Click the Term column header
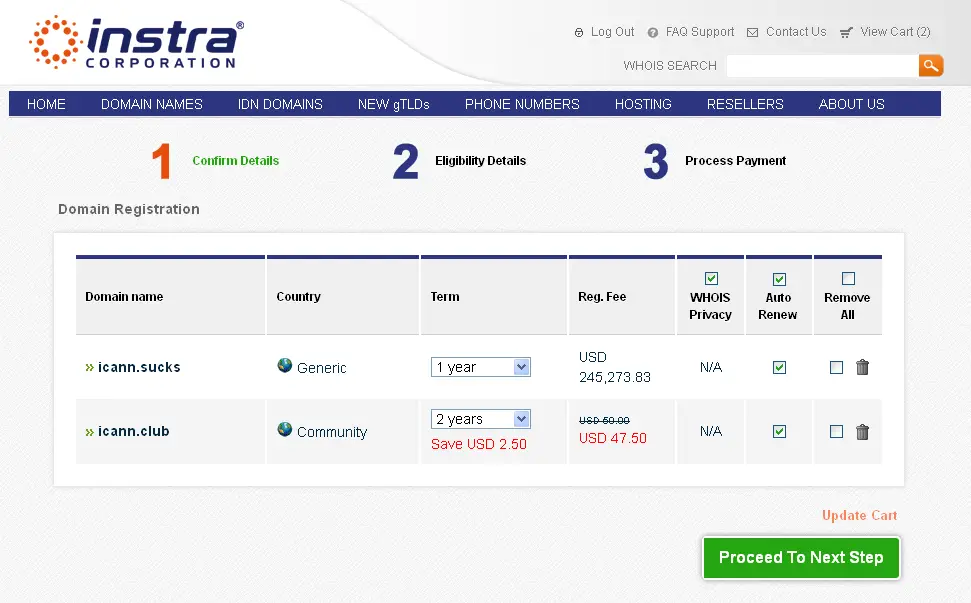Screen dimensions: 971x603 445,297
